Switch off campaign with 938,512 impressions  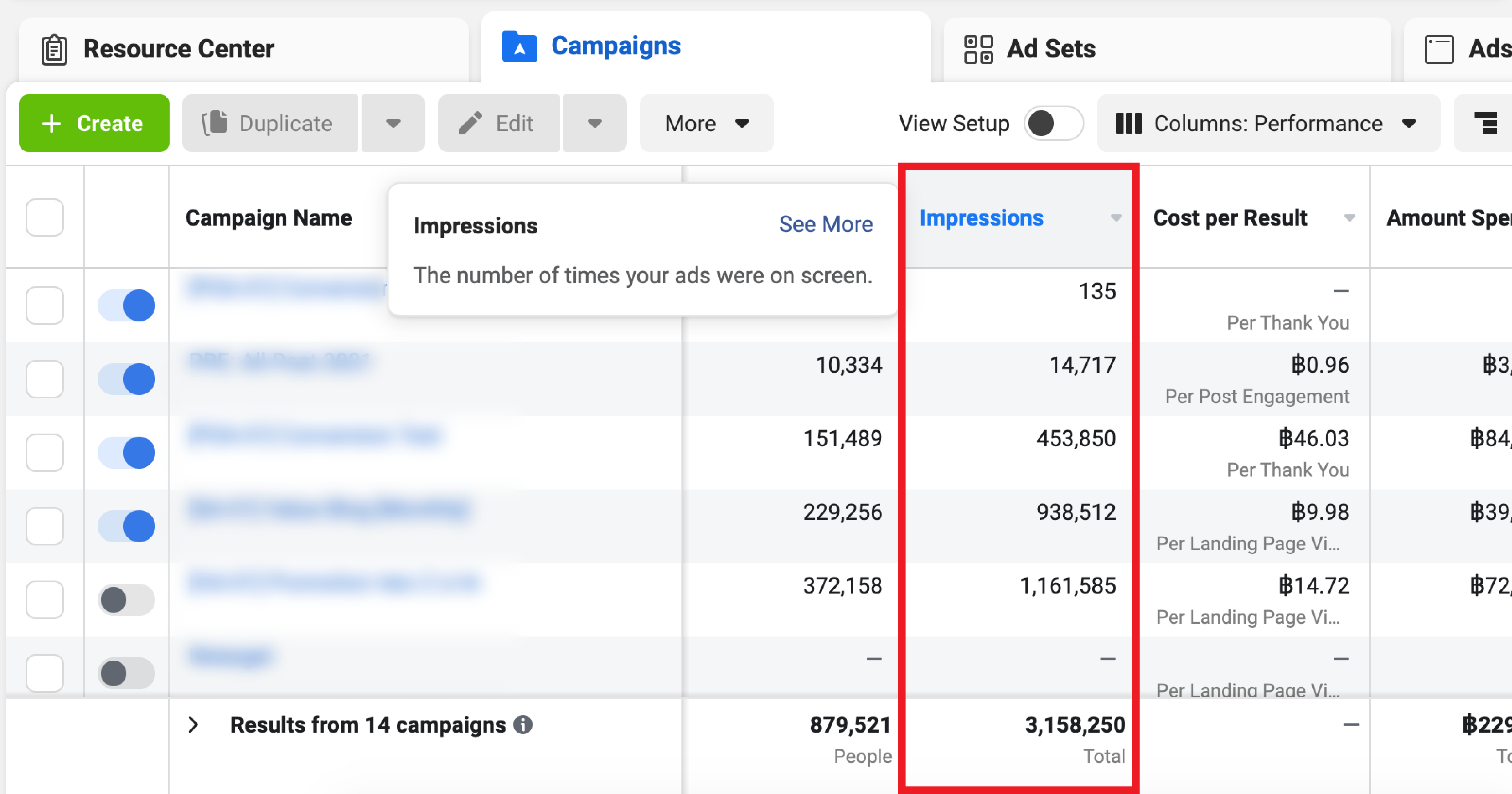pyautogui.click(x=126, y=526)
